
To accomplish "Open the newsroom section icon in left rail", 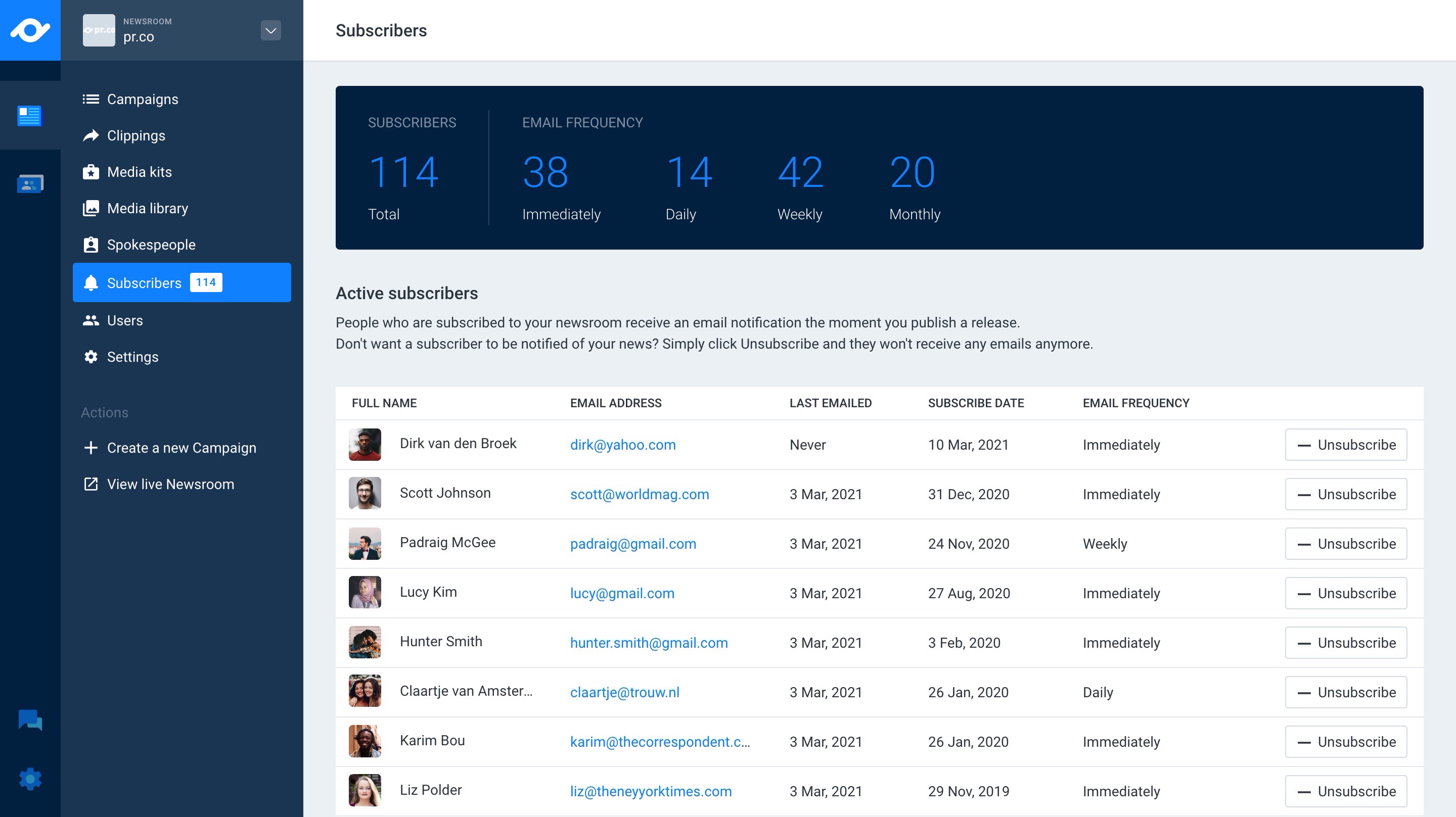I will coord(29,116).
